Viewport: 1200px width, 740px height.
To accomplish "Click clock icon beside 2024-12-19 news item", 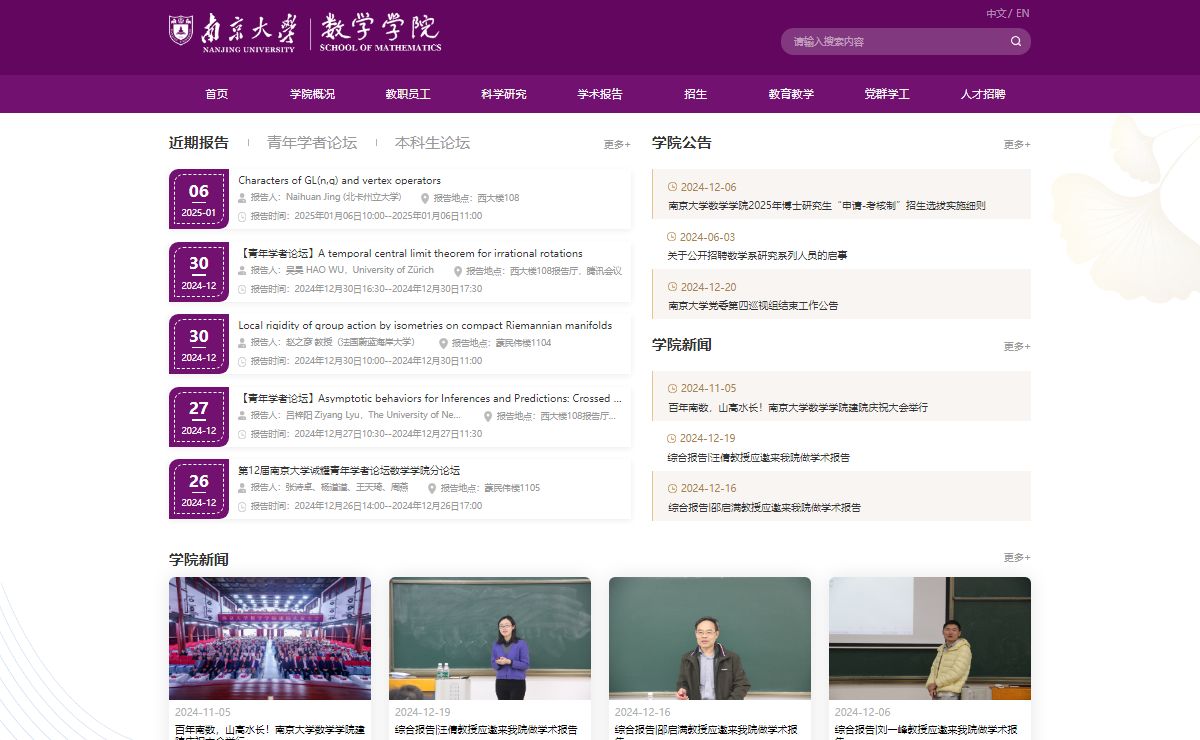I will (672, 438).
